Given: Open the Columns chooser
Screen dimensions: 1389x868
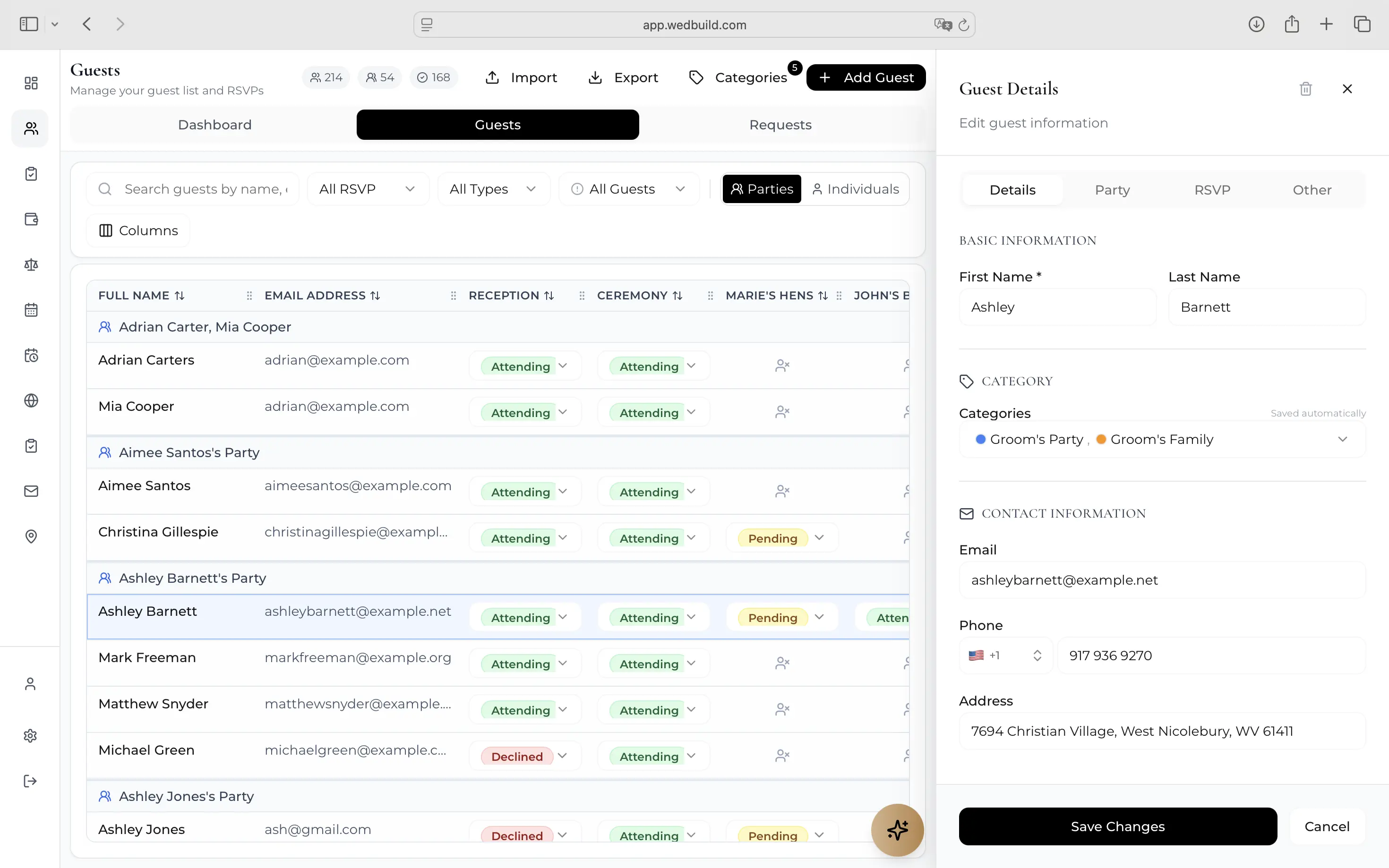Looking at the screenshot, I should [138, 230].
